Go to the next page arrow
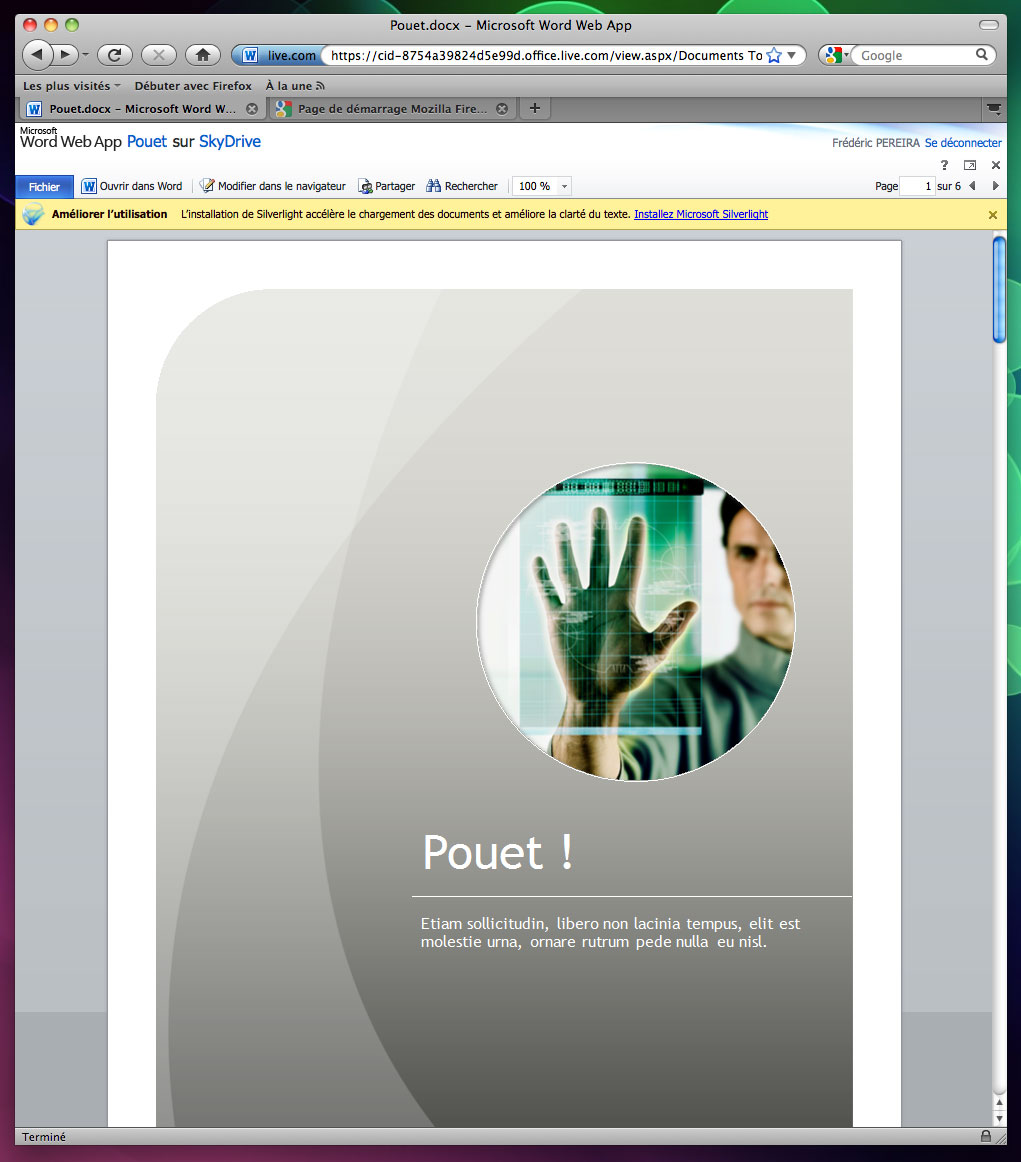 pyautogui.click(x=995, y=186)
